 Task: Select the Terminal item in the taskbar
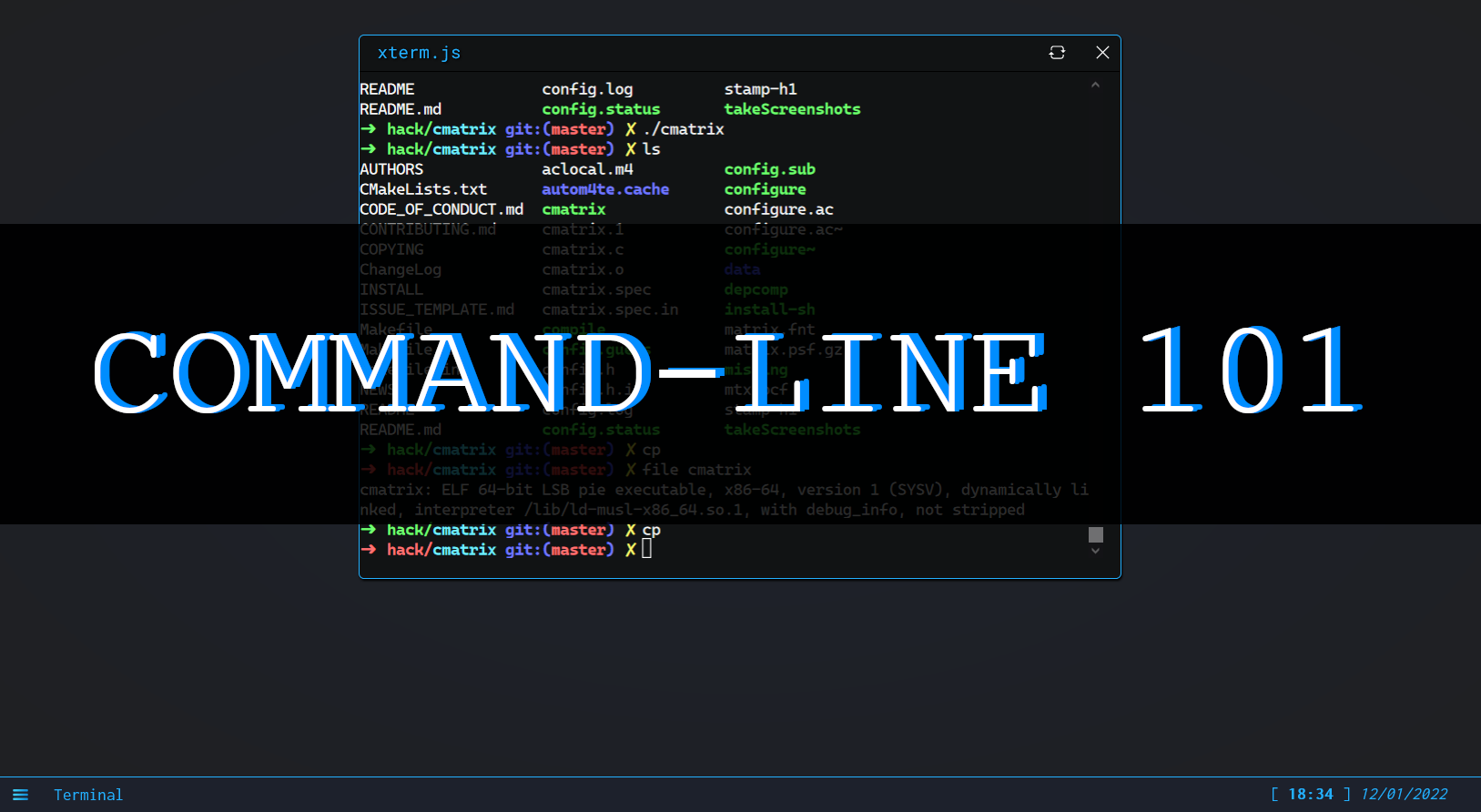[x=87, y=795]
